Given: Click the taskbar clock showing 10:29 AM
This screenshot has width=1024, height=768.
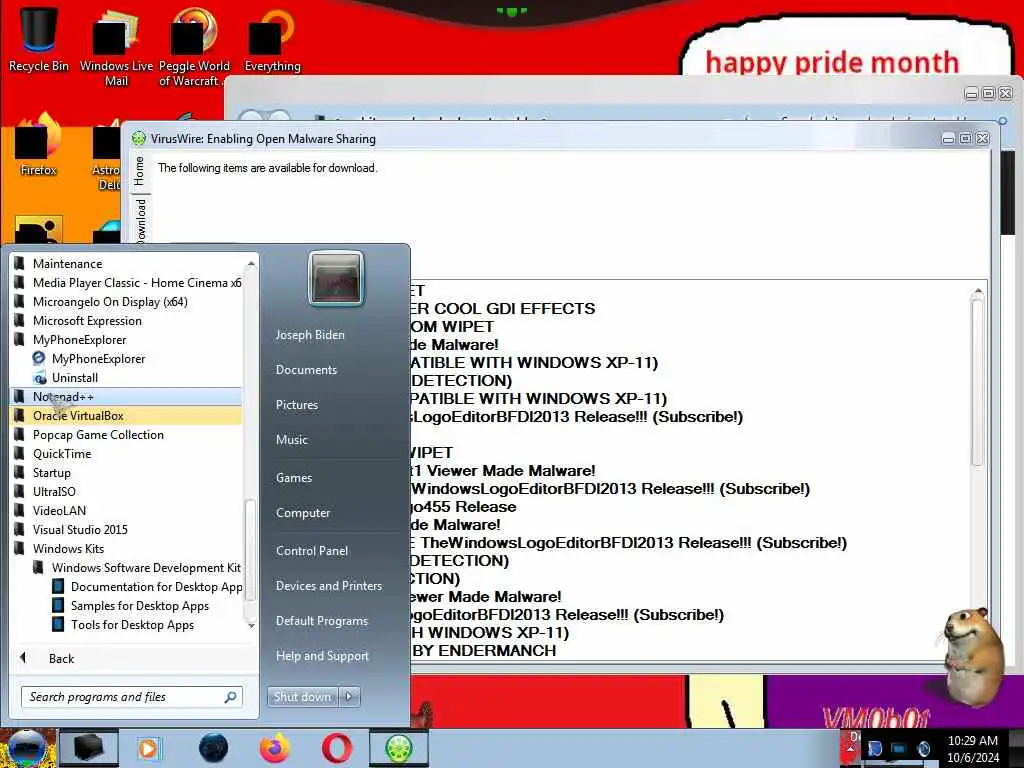Looking at the screenshot, I should point(972,748).
